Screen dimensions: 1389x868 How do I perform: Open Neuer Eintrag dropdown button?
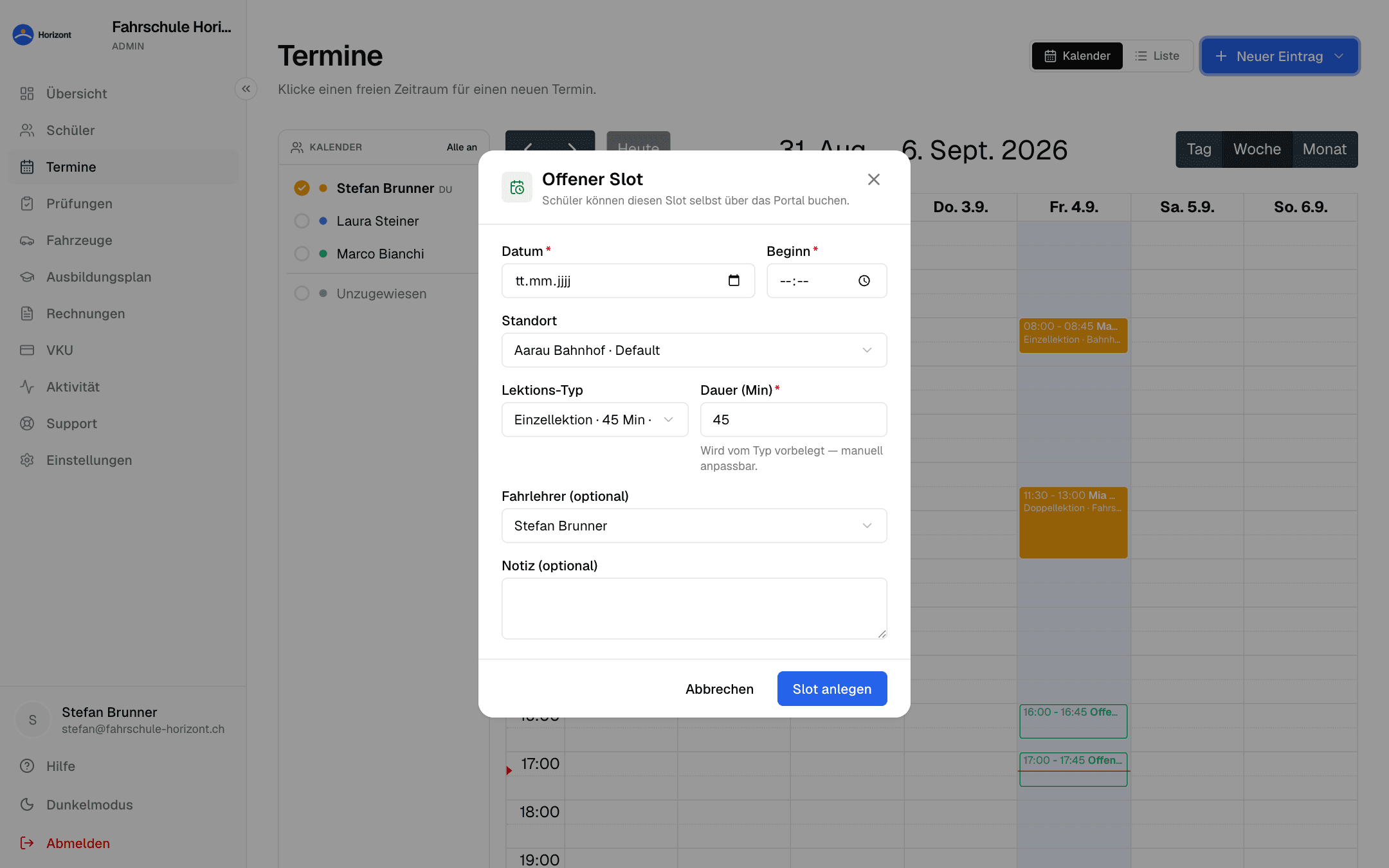pos(1280,56)
